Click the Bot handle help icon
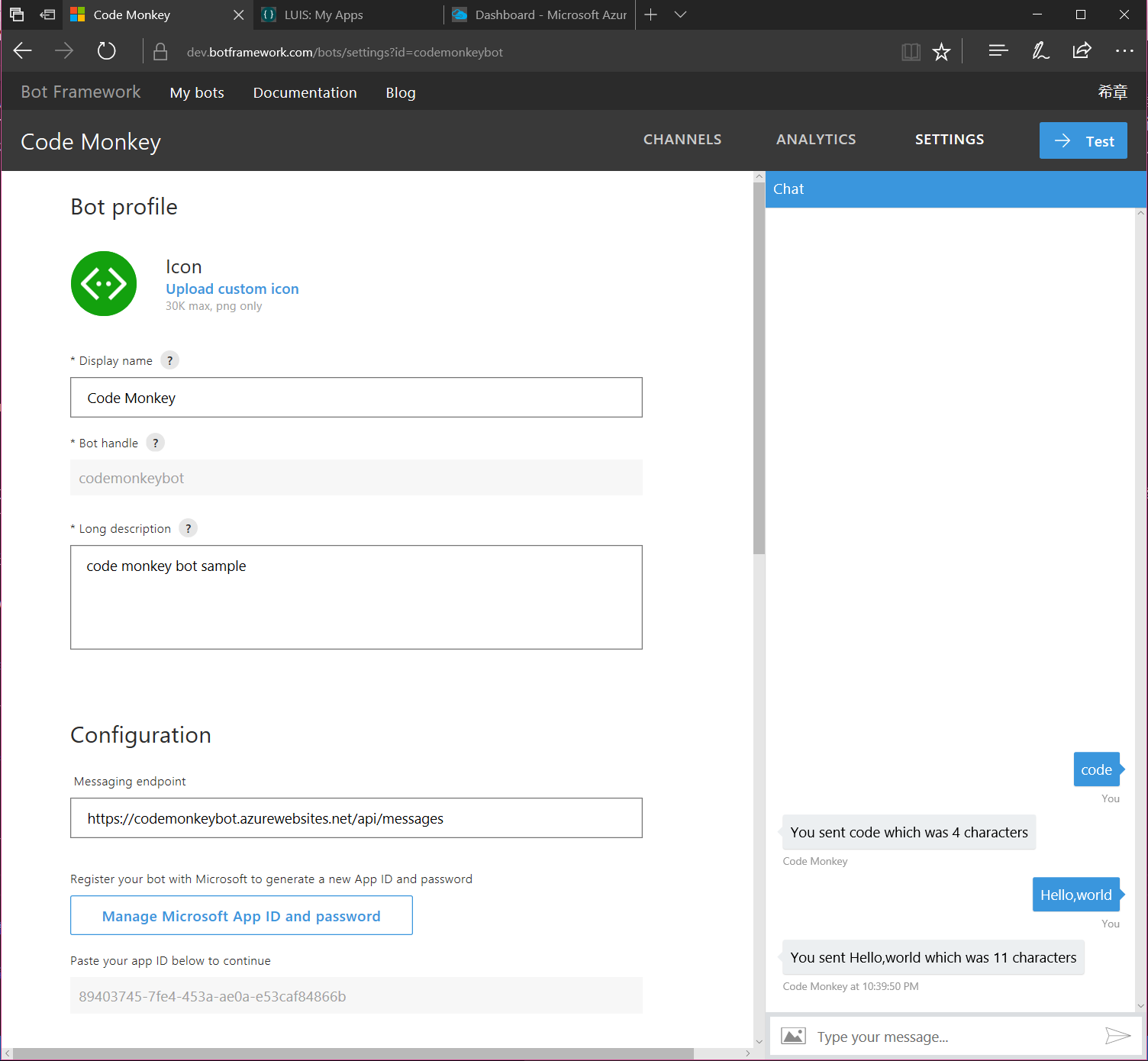The width and height of the screenshot is (1148, 1061). click(155, 442)
